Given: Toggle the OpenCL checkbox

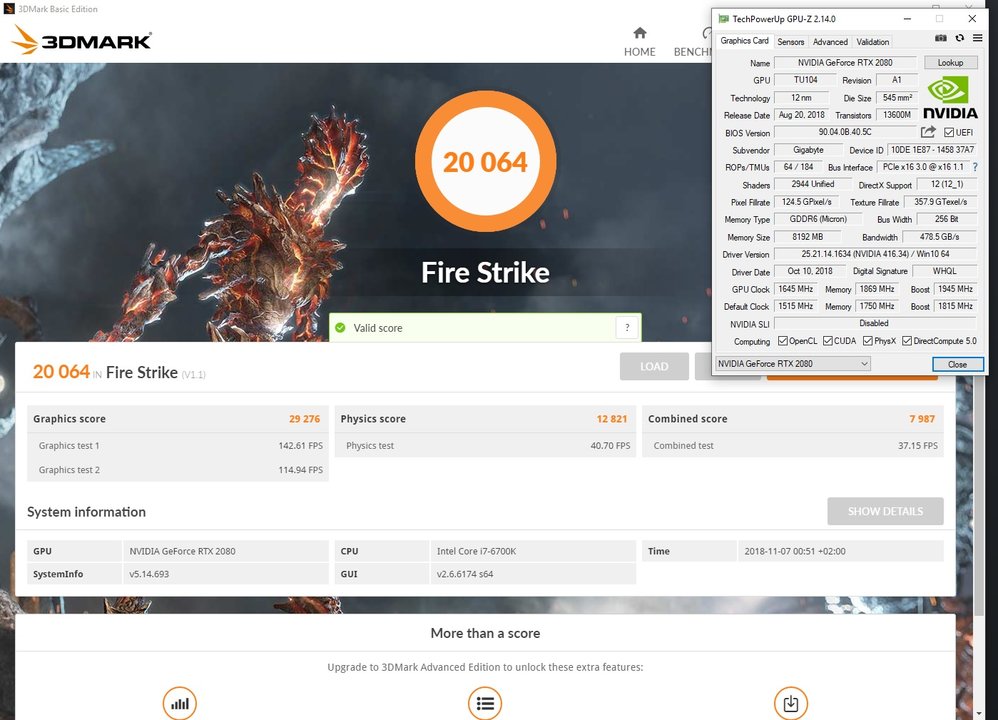Looking at the screenshot, I should point(783,341).
